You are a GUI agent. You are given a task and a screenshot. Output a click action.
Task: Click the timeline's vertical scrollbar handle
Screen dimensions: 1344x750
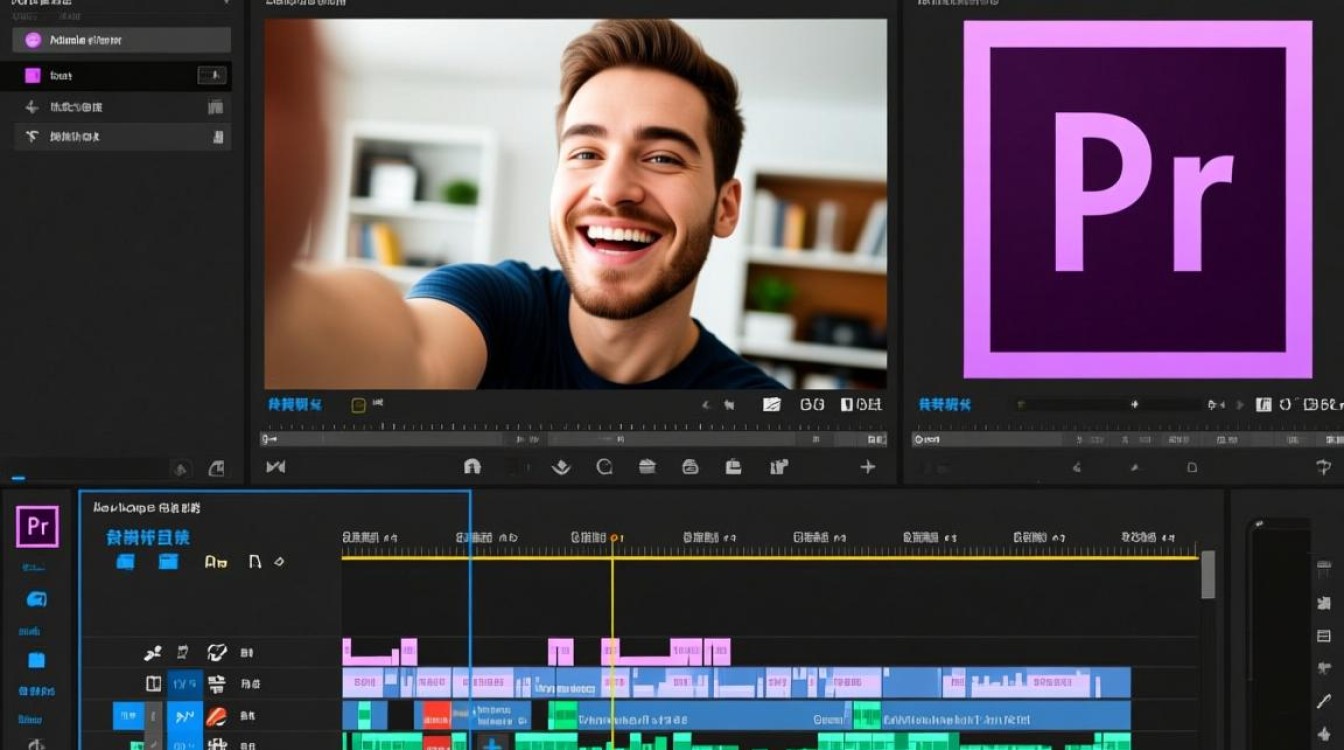(1208, 575)
